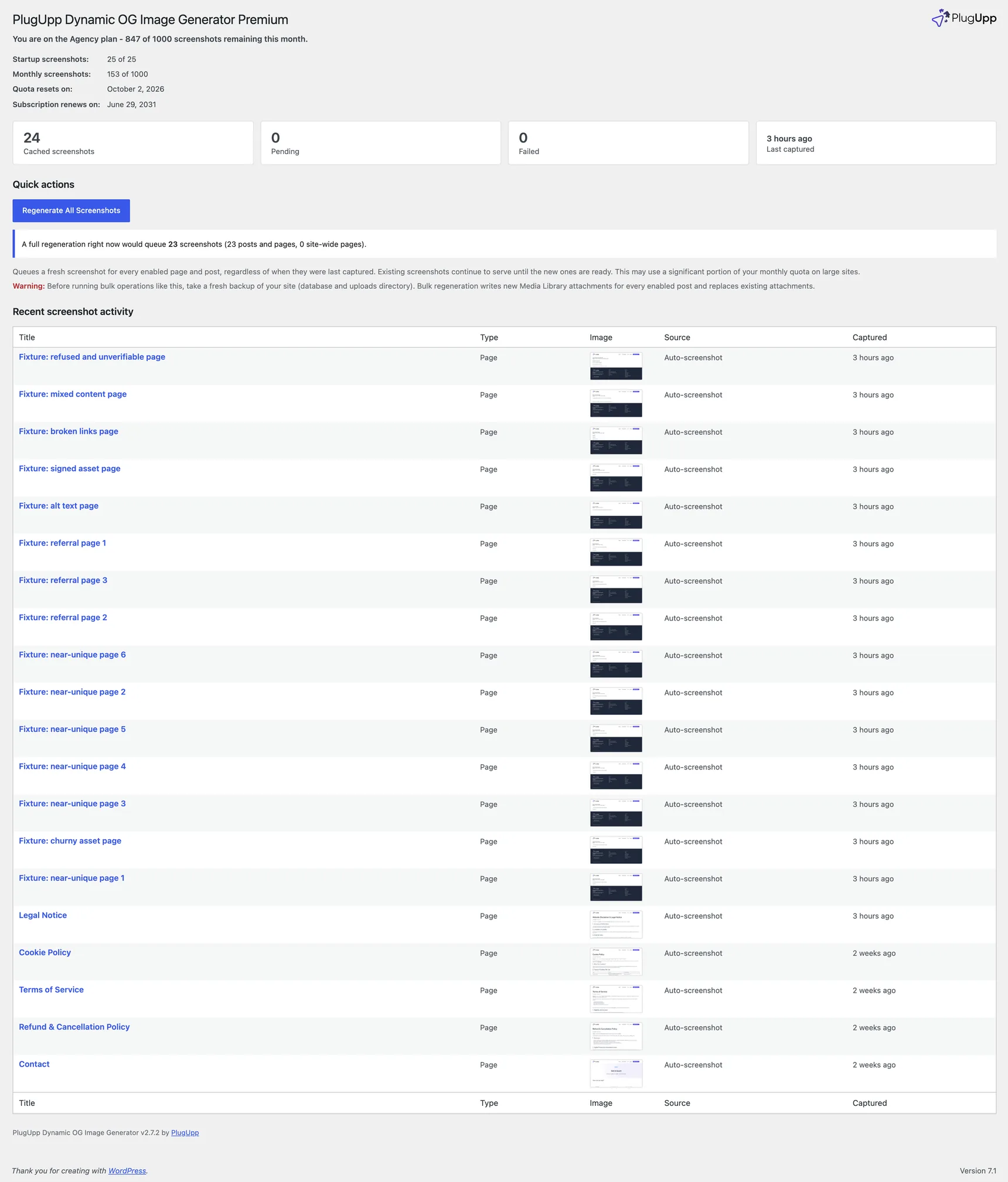Image resolution: width=1008 pixels, height=1182 pixels.
Task: Click Image column header at table top
Action: click(x=601, y=337)
